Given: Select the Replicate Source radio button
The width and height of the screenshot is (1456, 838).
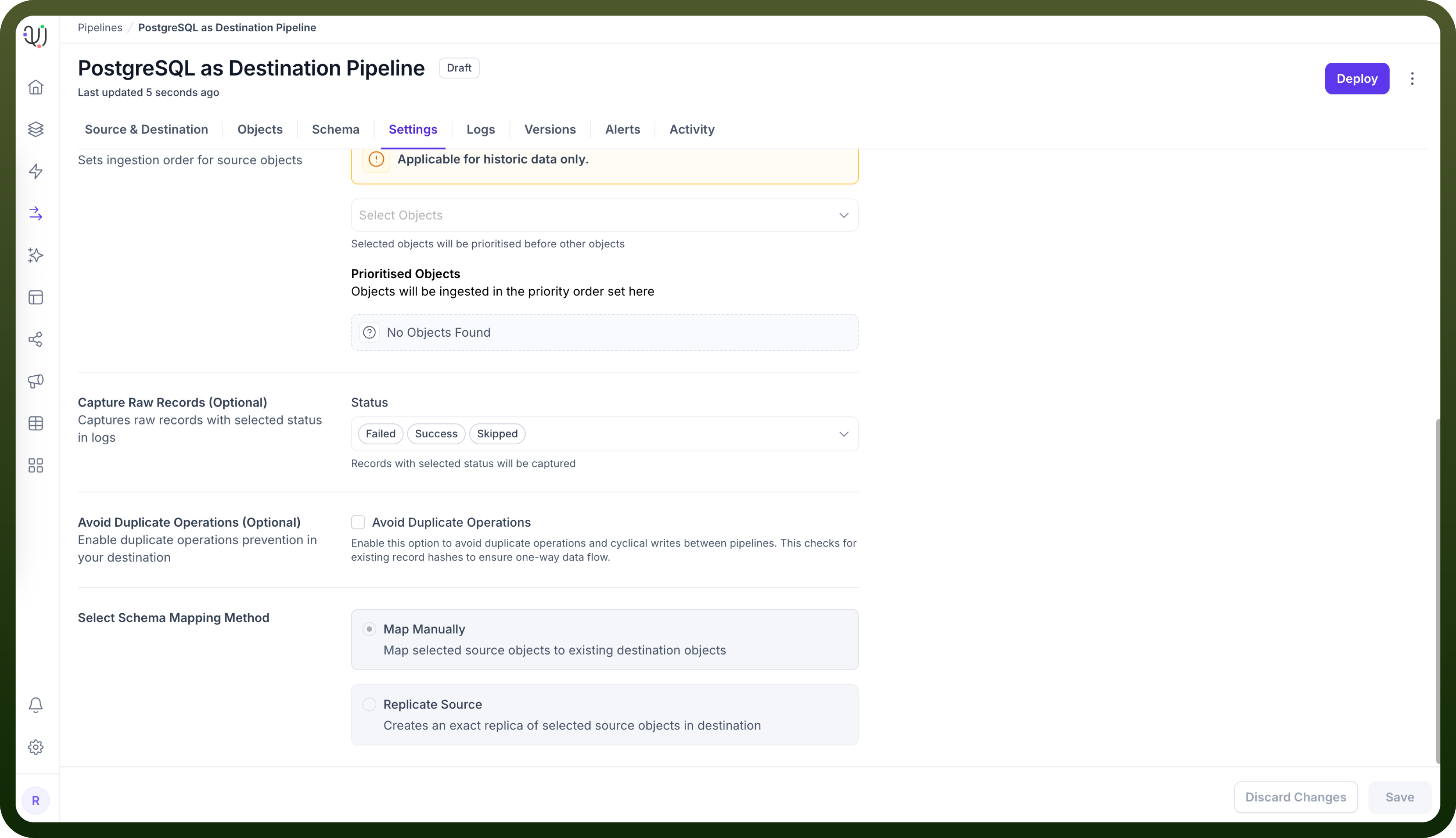Looking at the screenshot, I should [x=370, y=704].
